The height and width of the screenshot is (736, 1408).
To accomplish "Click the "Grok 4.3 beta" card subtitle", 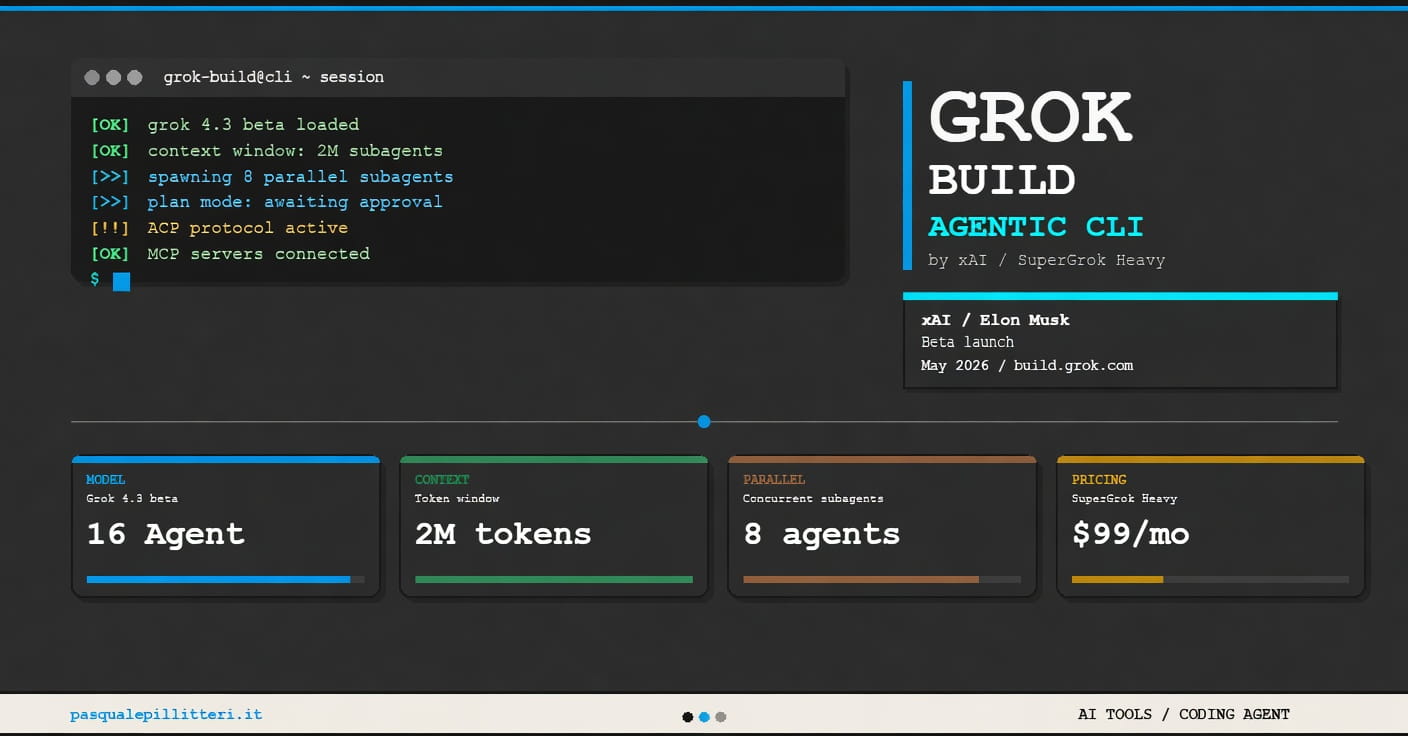I will [132, 498].
